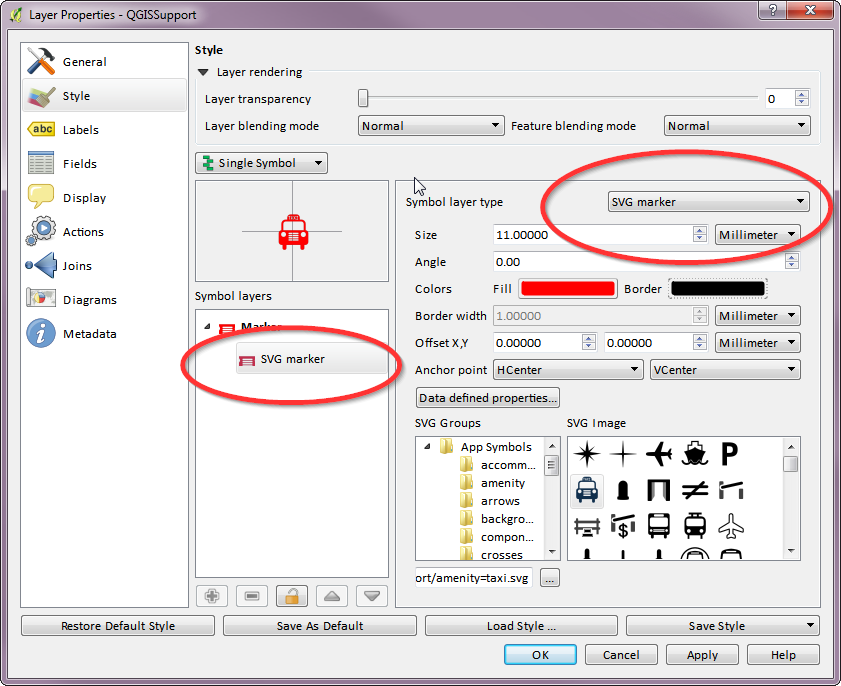Open the General settings section
This screenshot has width=841, height=686.
(105, 62)
